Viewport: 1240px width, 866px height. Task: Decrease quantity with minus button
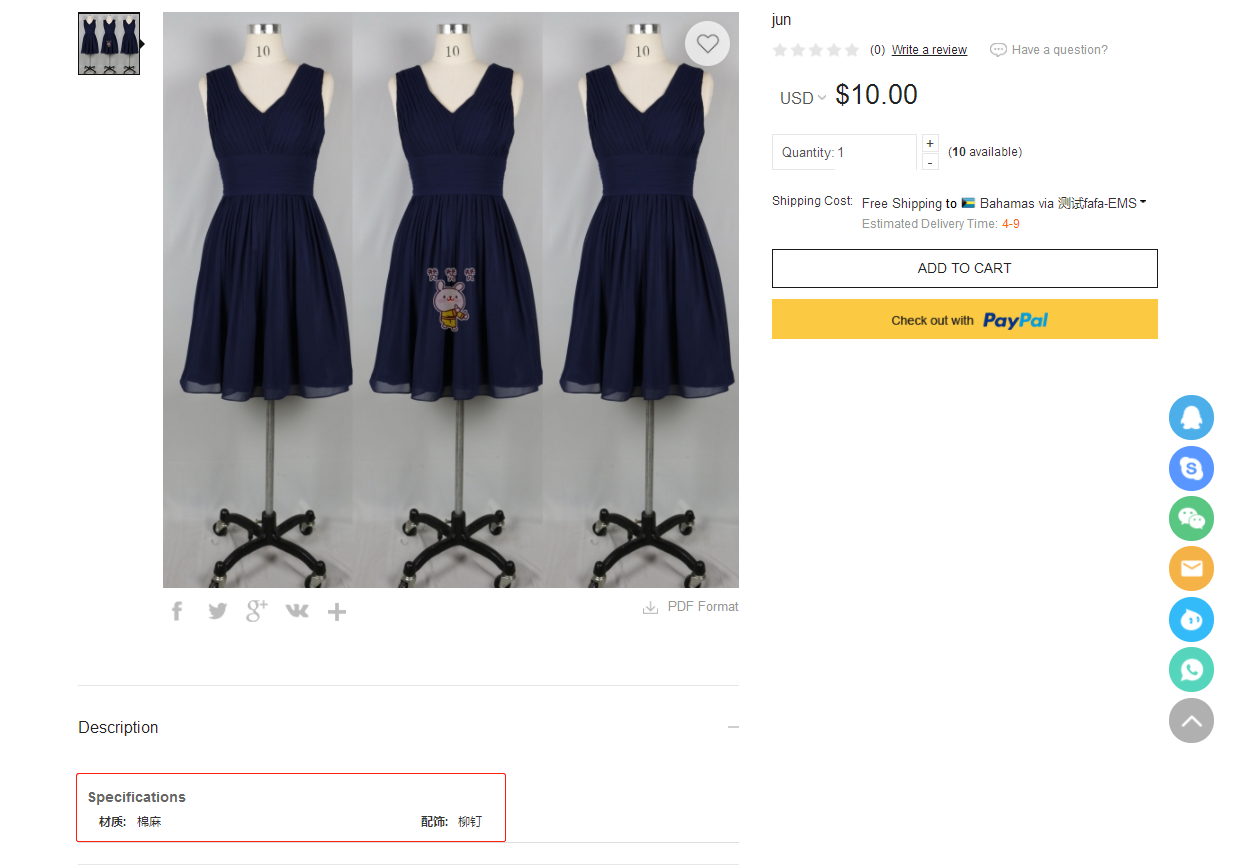coord(930,162)
